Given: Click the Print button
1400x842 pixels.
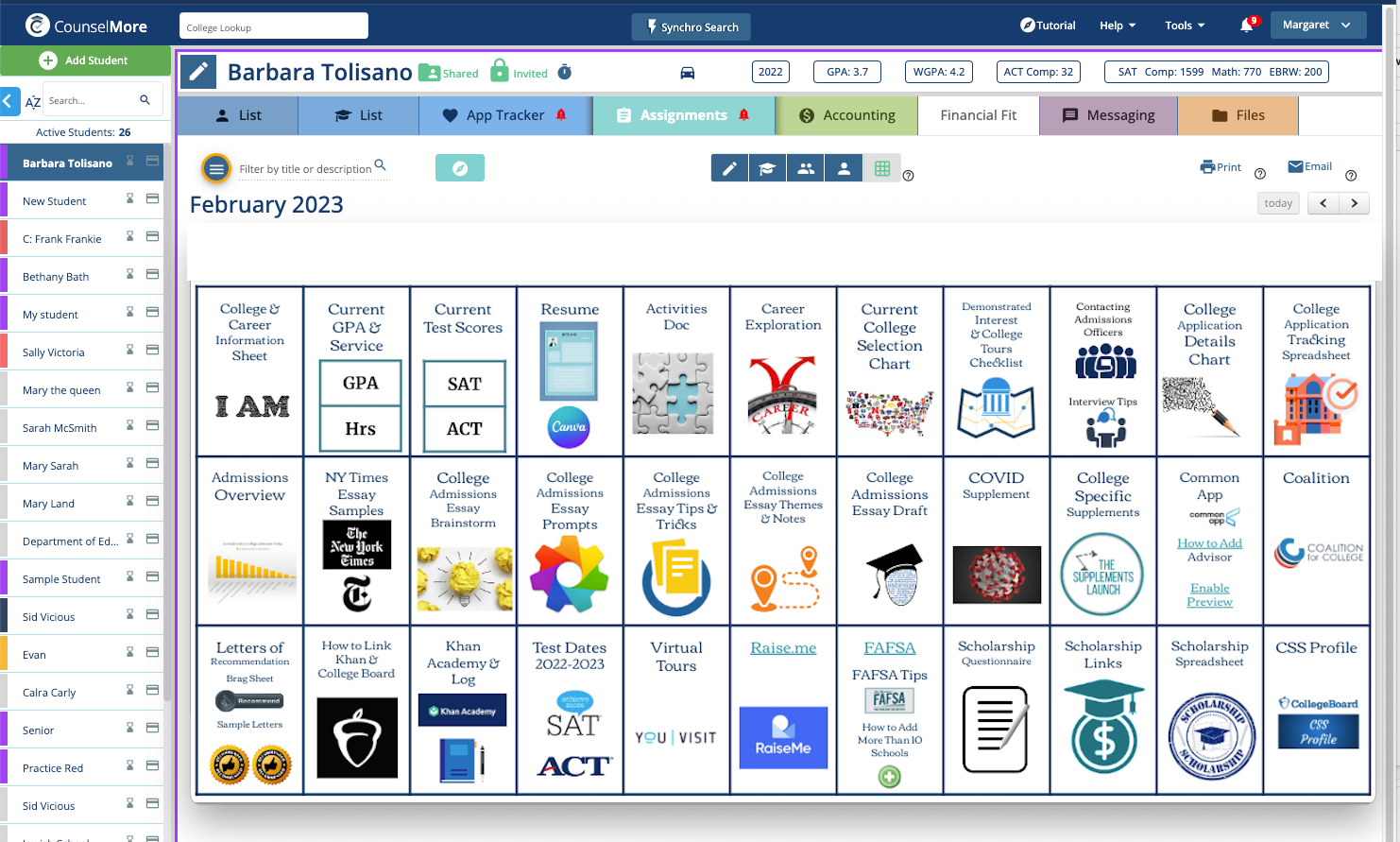Looking at the screenshot, I should click(1221, 167).
